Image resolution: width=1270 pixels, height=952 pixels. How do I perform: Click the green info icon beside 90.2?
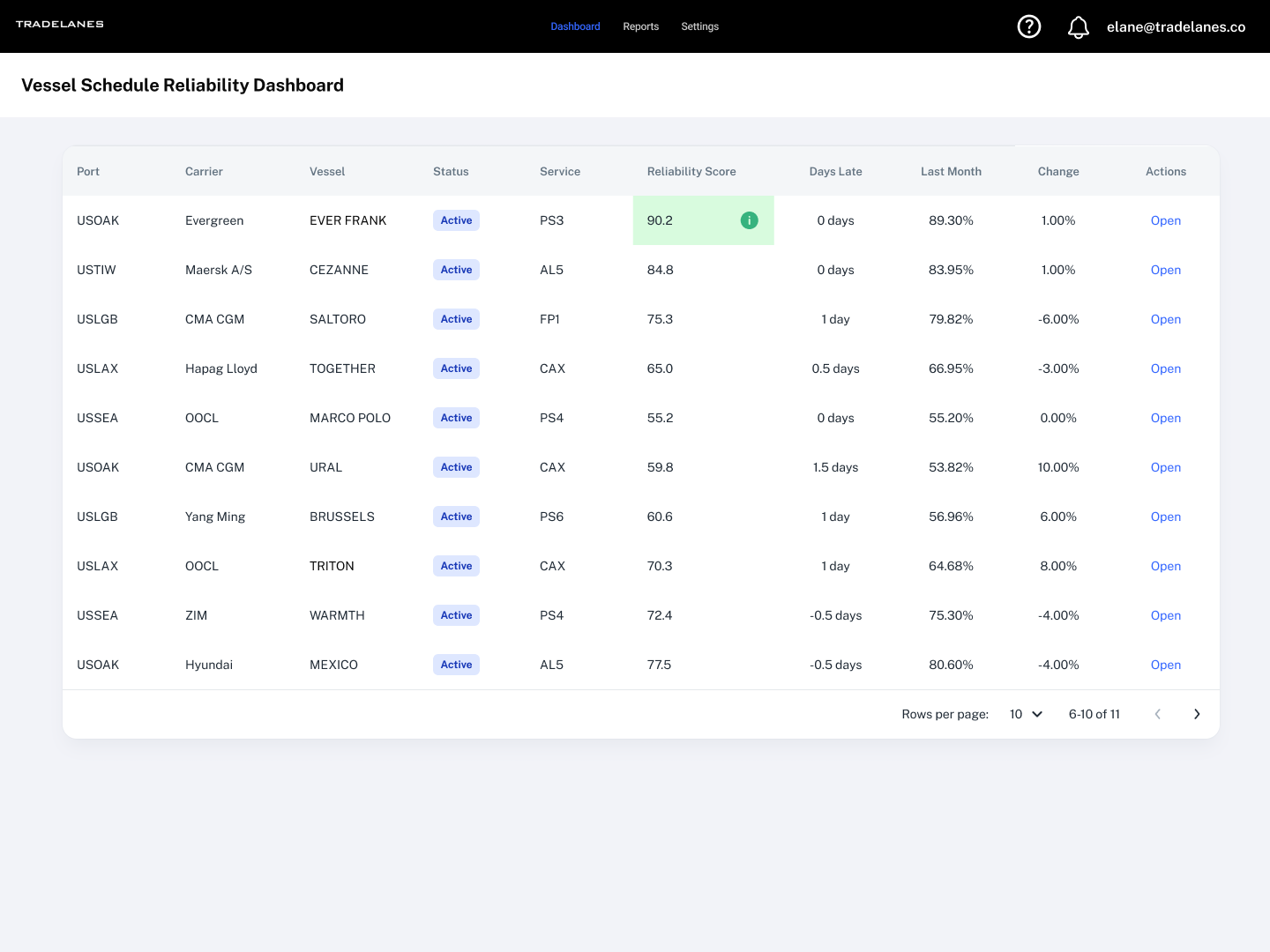click(x=749, y=220)
